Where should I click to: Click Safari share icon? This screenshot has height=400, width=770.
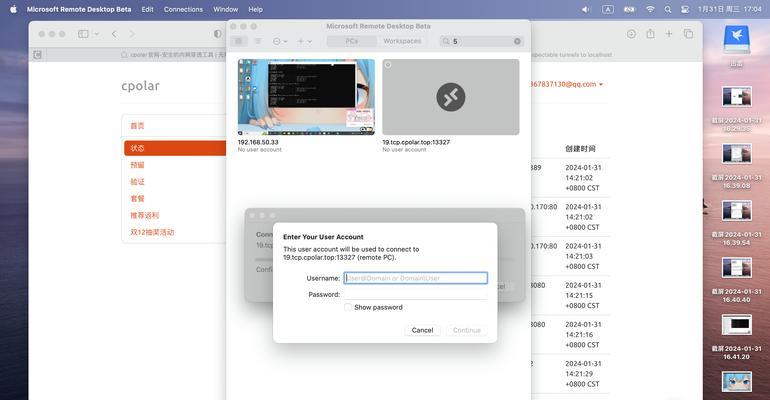pyautogui.click(x=651, y=33)
